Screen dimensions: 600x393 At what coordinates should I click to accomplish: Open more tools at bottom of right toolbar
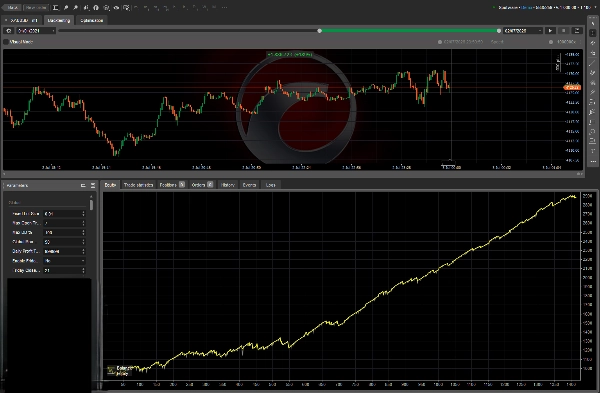[x=593, y=162]
